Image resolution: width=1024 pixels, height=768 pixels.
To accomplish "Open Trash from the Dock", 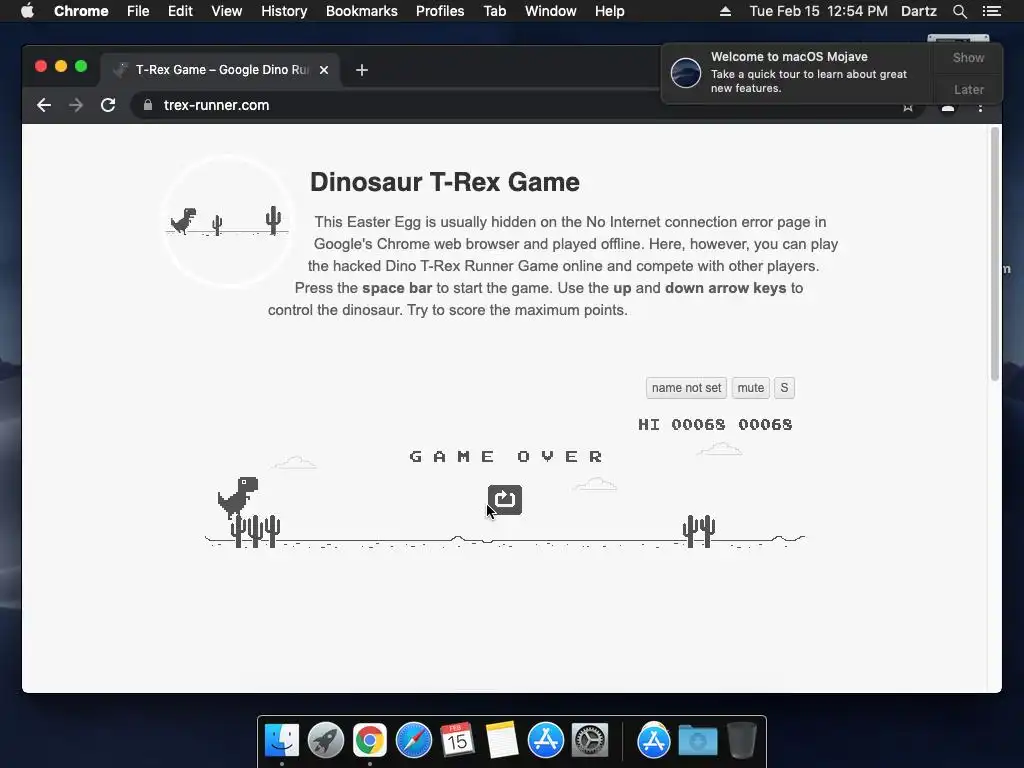I will (x=741, y=741).
